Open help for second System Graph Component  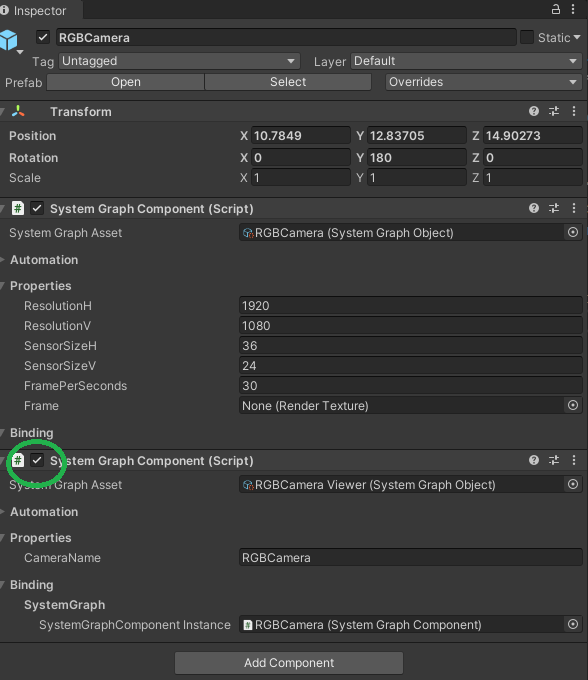coord(534,460)
